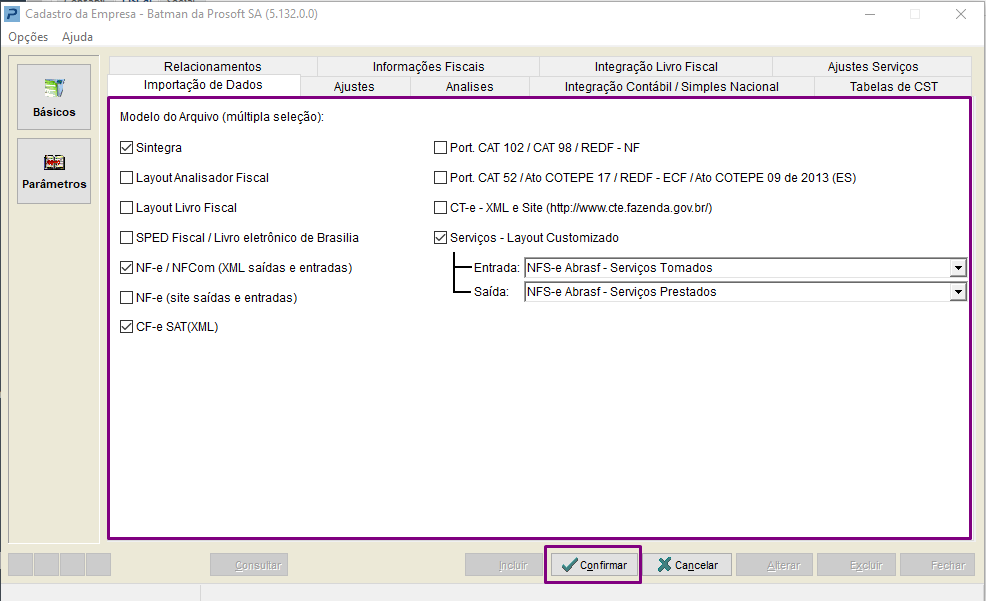Uncheck the CF-e SAT(XML) option

(x=126, y=327)
